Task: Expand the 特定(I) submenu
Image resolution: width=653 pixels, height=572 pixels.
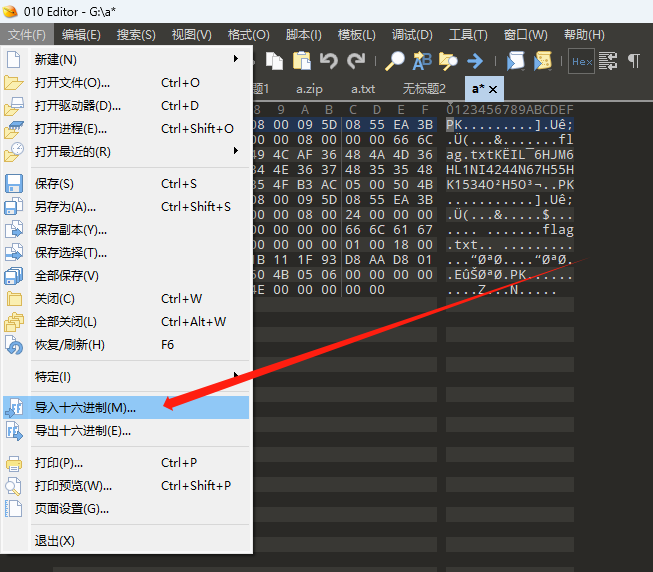Action: click(x=236, y=375)
